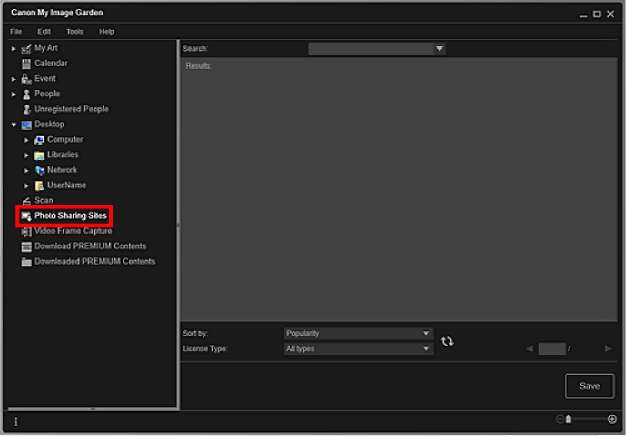Click the Save button
626x436 pixels.
589,386
